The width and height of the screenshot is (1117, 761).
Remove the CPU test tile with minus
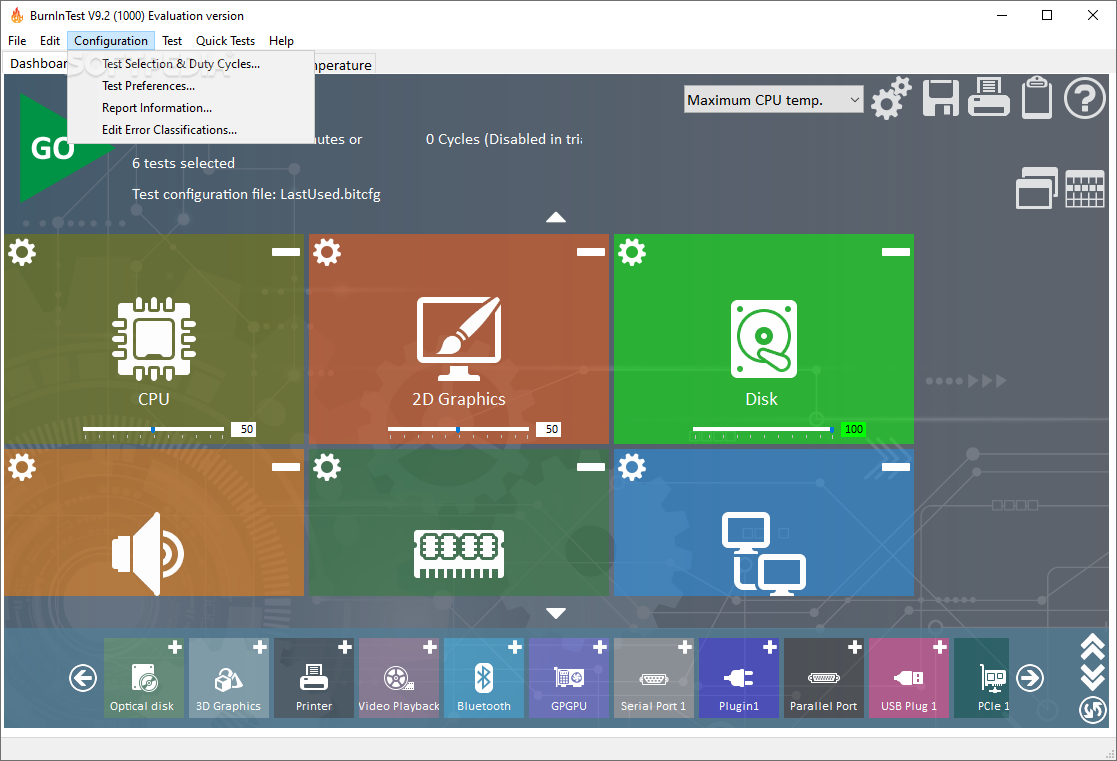[286, 252]
